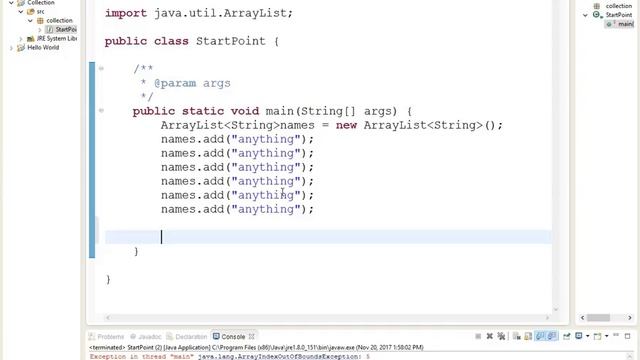Click Open Console icon
This screenshot has width=640, height=360.
[x=598, y=336]
